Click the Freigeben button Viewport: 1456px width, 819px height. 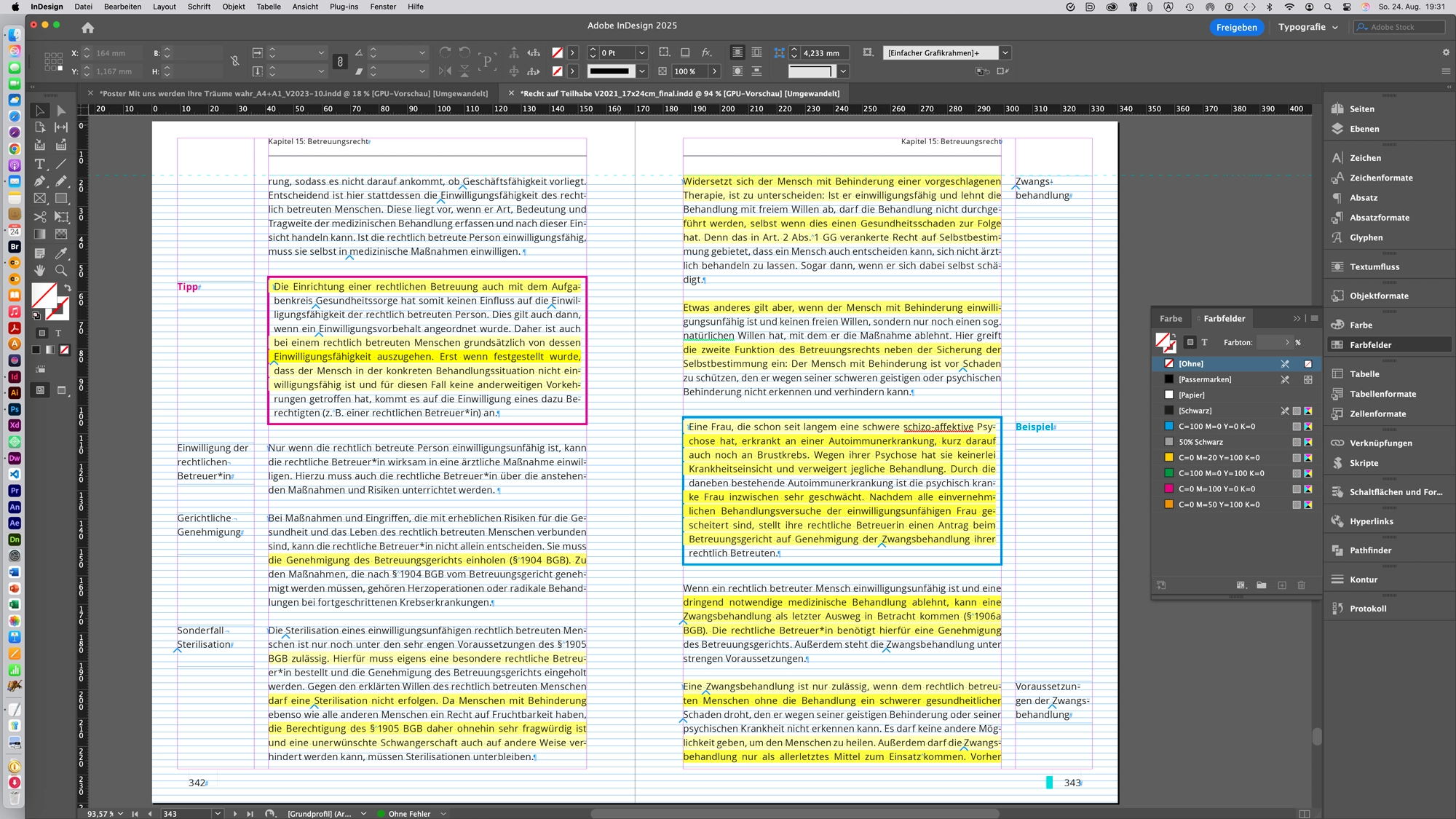point(1237,27)
